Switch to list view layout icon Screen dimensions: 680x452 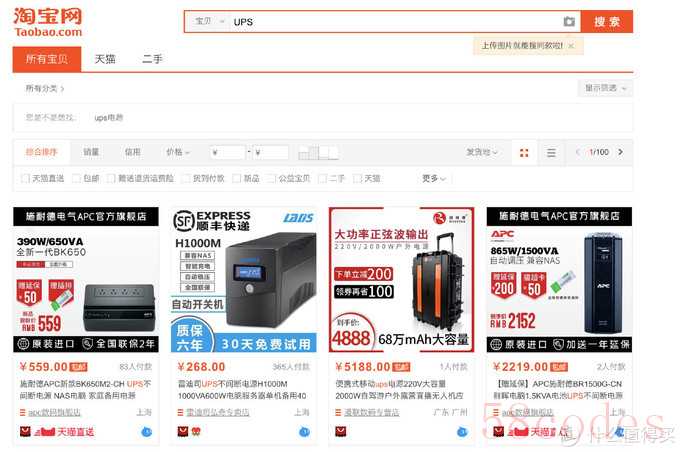point(551,152)
